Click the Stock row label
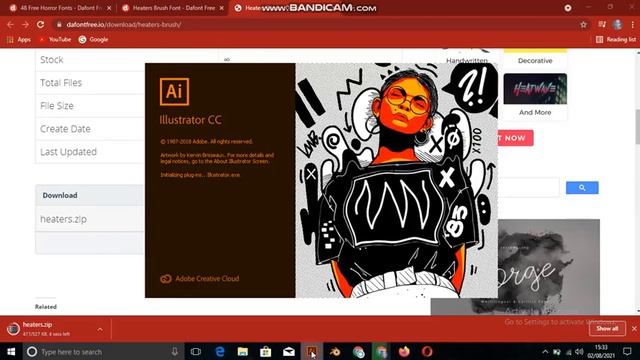This screenshot has width=640, height=360. (x=52, y=60)
